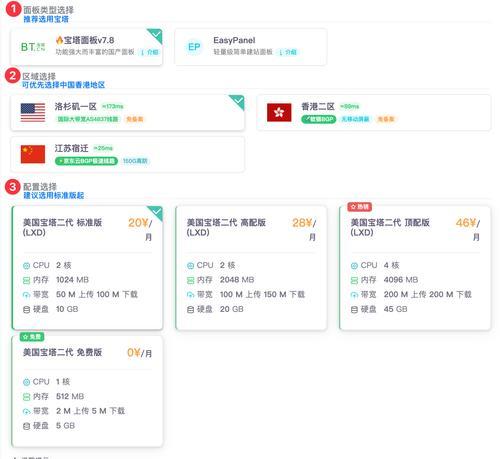Click the ≈25ms latency tag

click(x=103, y=148)
